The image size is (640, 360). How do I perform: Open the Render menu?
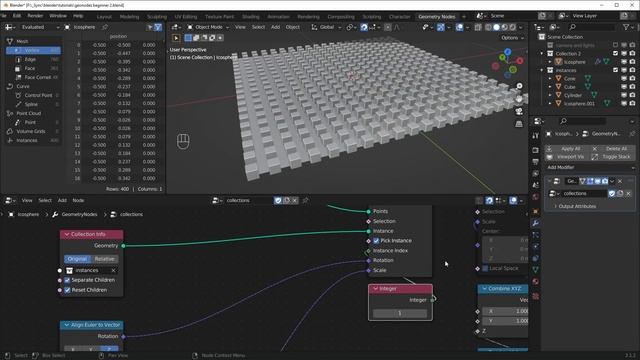point(35,16)
